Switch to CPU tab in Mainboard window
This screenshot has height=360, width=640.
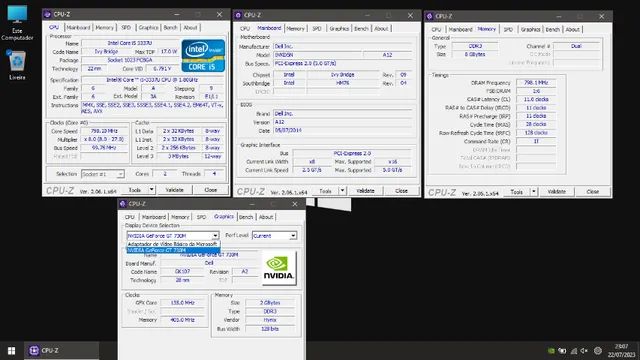pyautogui.click(x=245, y=29)
